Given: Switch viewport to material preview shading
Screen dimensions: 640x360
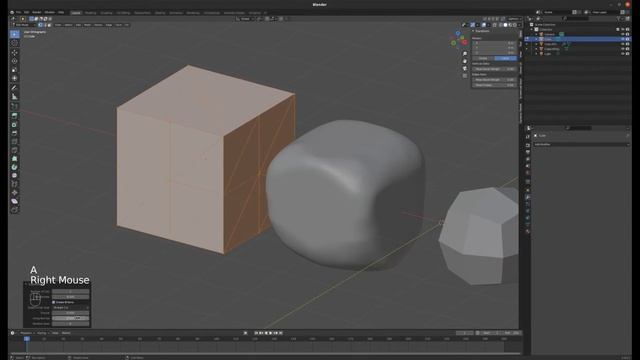Looking at the screenshot, I should click(x=510, y=25).
